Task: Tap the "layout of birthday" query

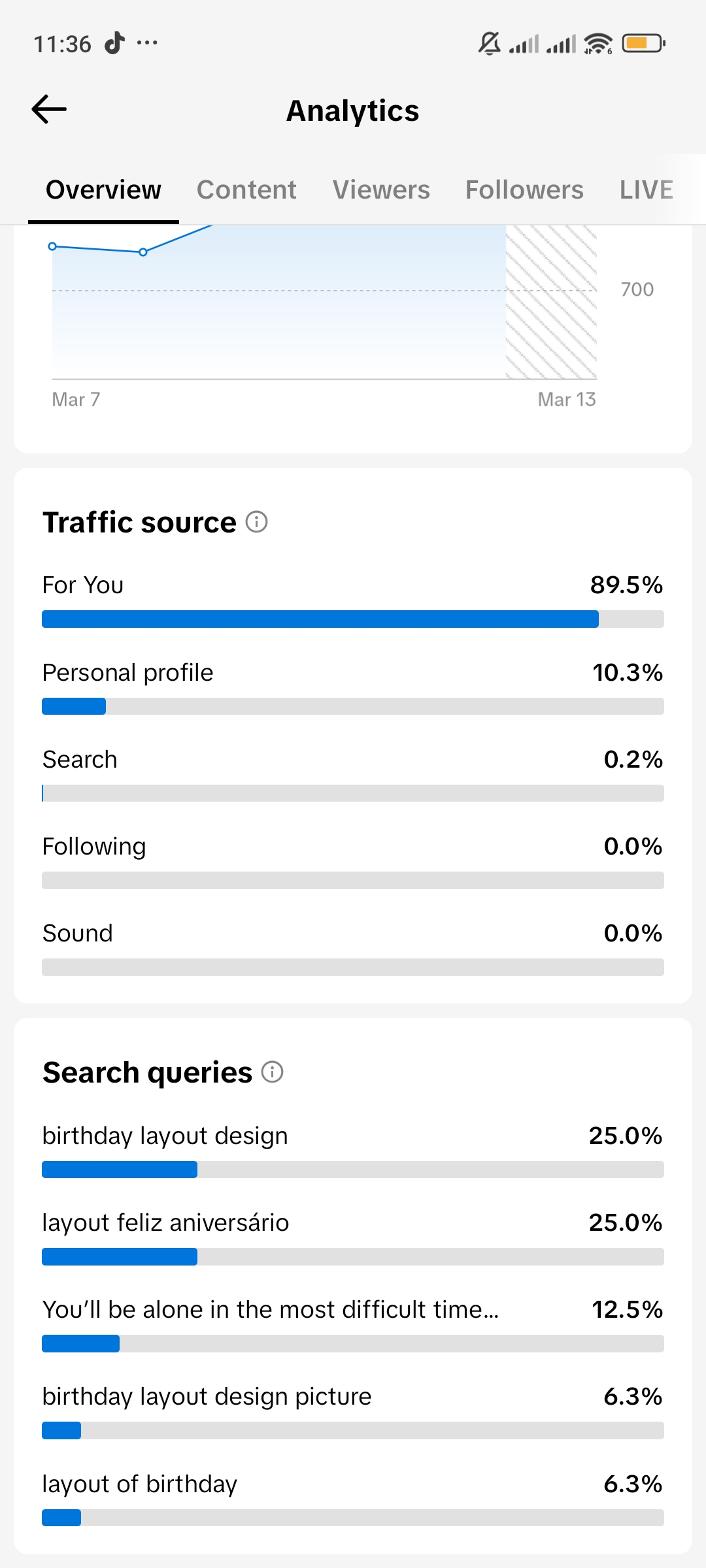Action: [x=140, y=1484]
